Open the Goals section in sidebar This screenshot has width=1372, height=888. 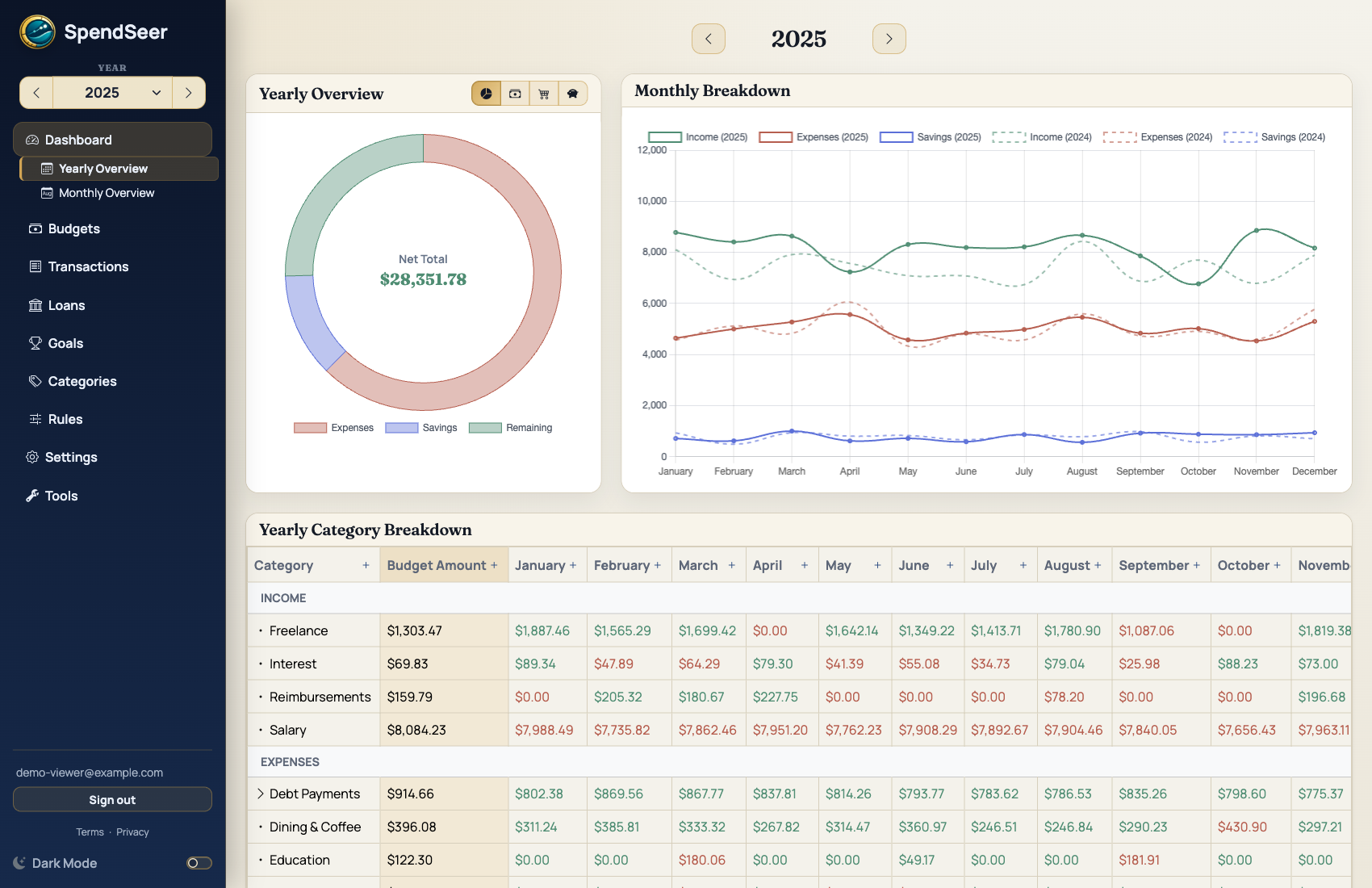point(65,343)
